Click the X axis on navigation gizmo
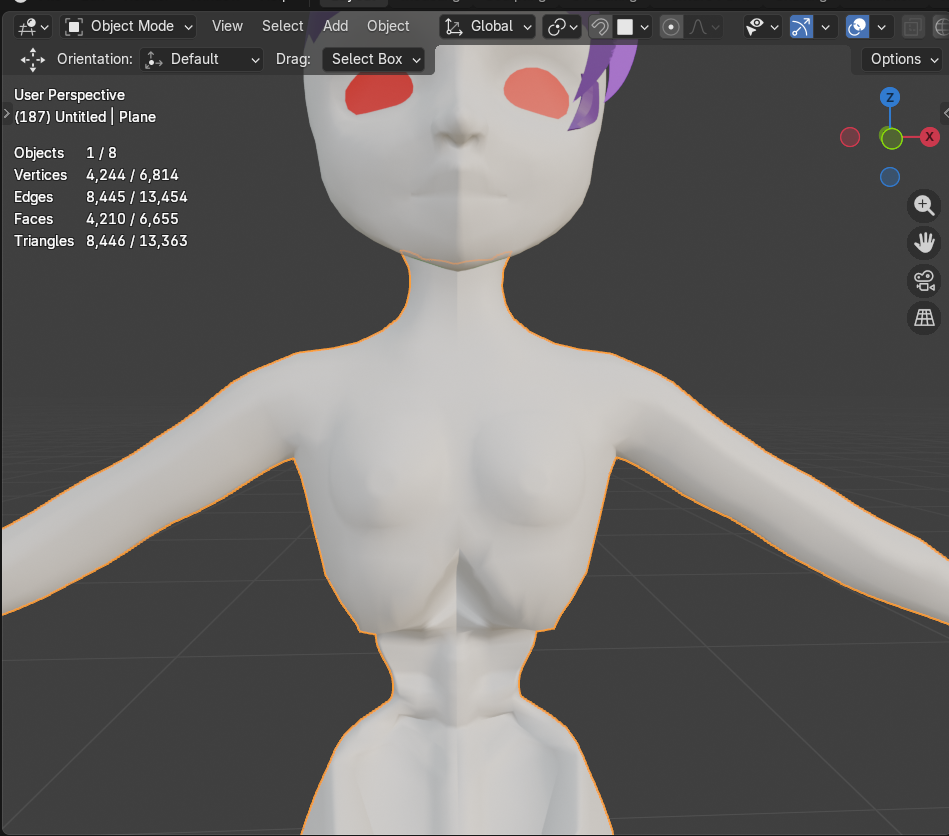This screenshot has height=836, width=949. click(x=929, y=137)
